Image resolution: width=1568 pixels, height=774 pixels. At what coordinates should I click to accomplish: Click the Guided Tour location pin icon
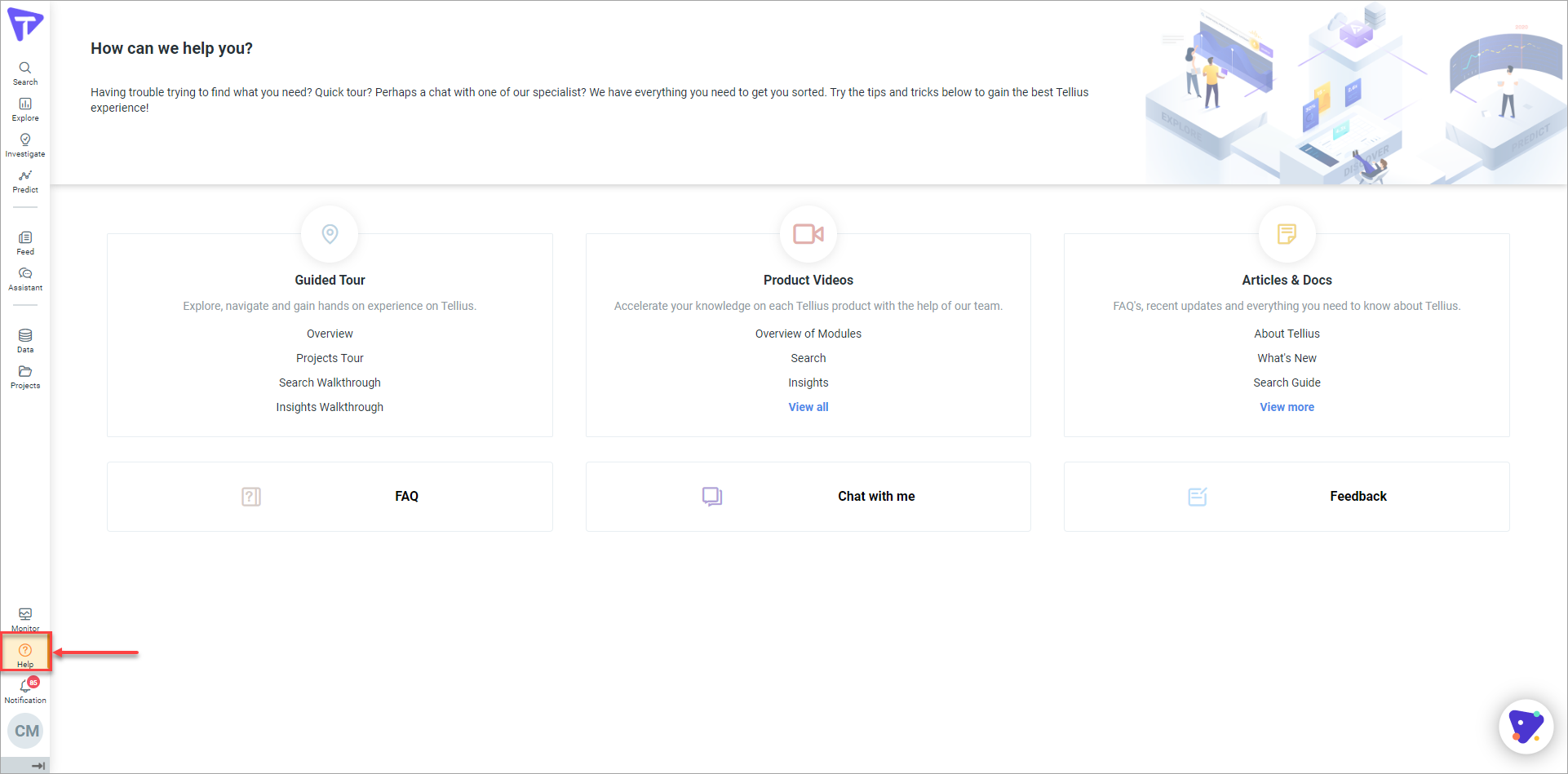point(330,234)
